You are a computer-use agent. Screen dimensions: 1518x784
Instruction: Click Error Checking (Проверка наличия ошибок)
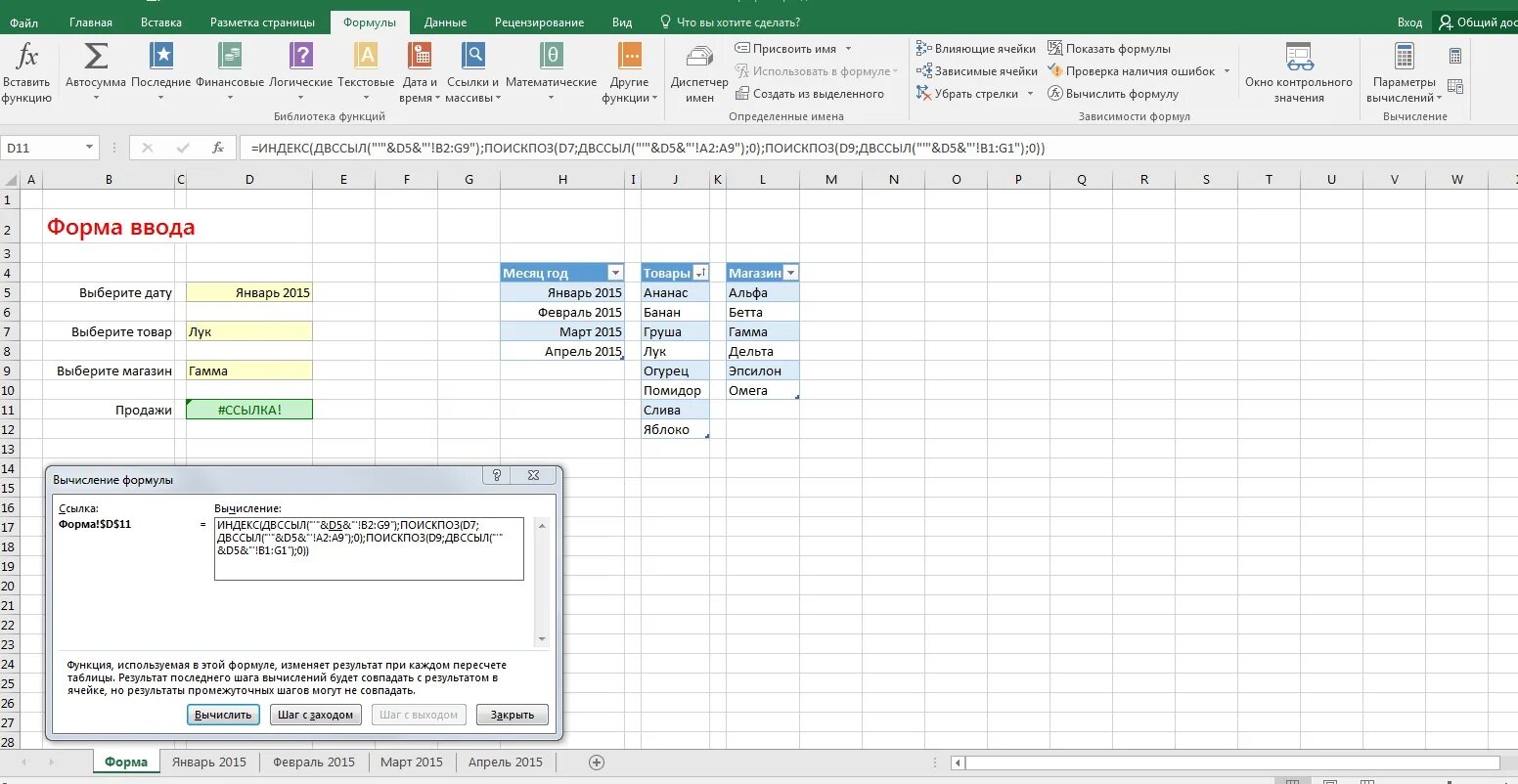point(1132,71)
